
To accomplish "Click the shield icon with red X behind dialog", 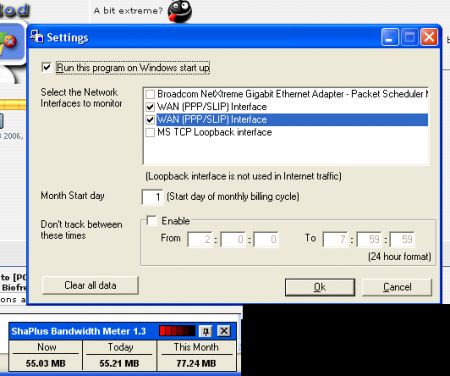I will [8, 44].
